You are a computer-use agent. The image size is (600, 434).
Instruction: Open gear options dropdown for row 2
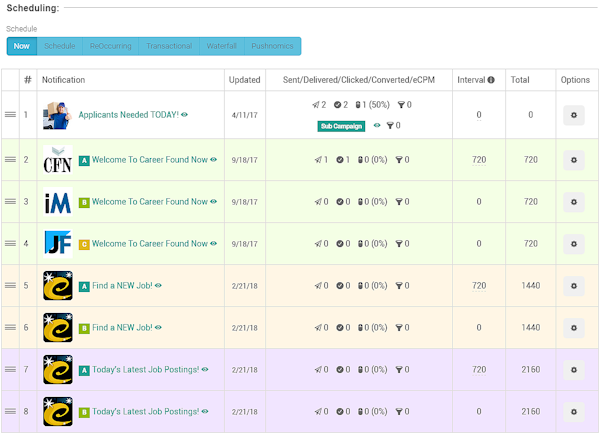pos(574,160)
